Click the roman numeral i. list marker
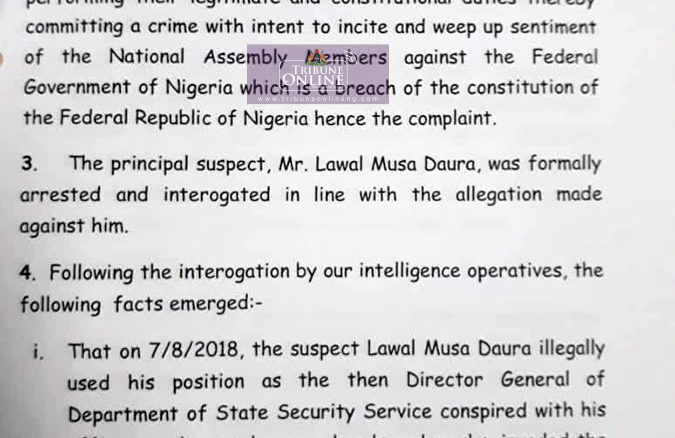 tap(38, 352)
